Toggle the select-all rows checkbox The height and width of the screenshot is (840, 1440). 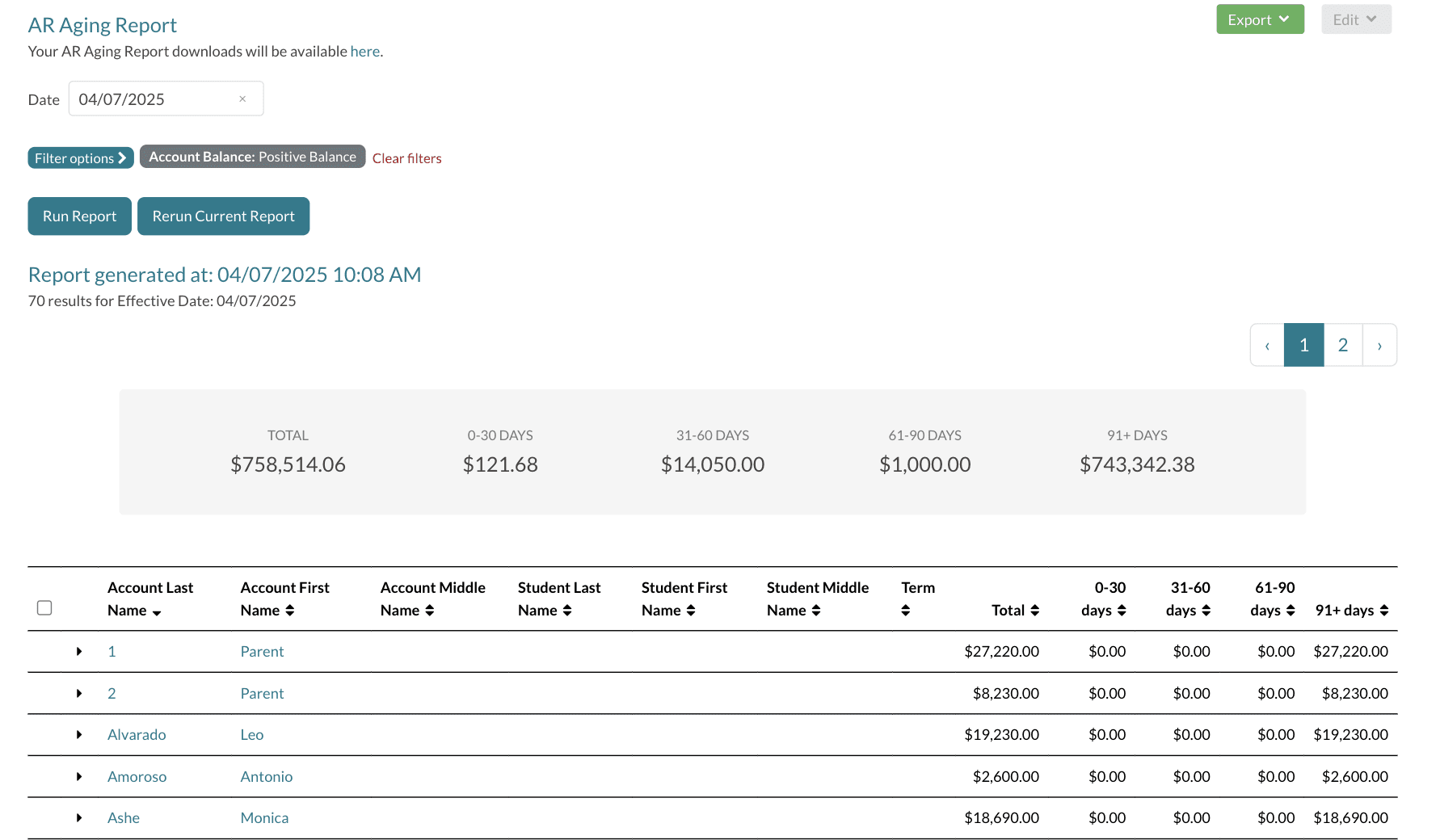pos(44,607)
